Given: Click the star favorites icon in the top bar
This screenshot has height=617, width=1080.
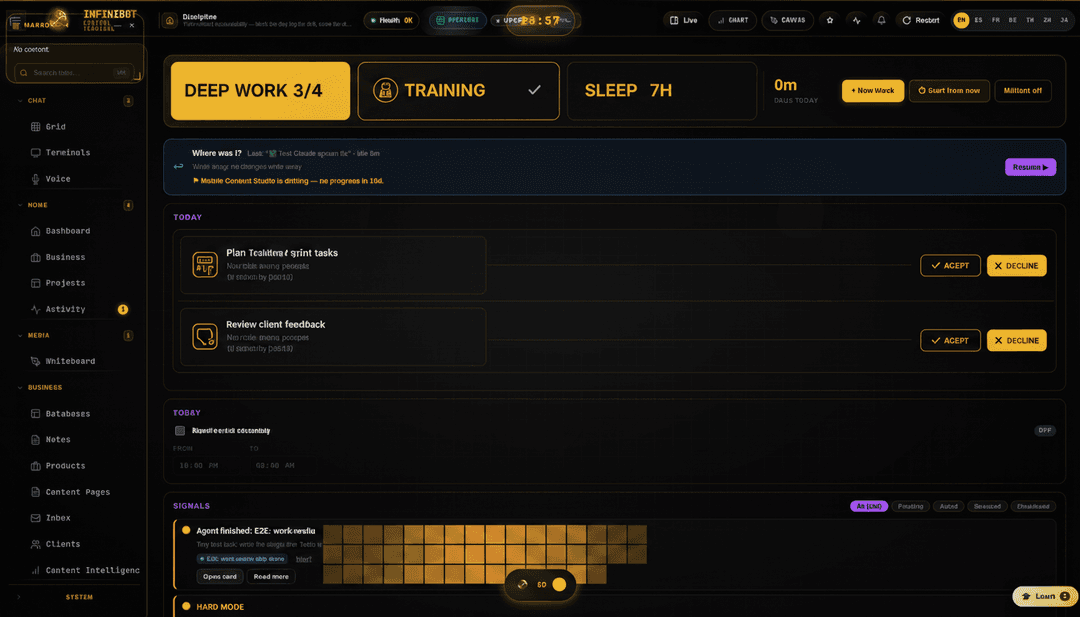Looking at the screenshot, I should point(830,21).
